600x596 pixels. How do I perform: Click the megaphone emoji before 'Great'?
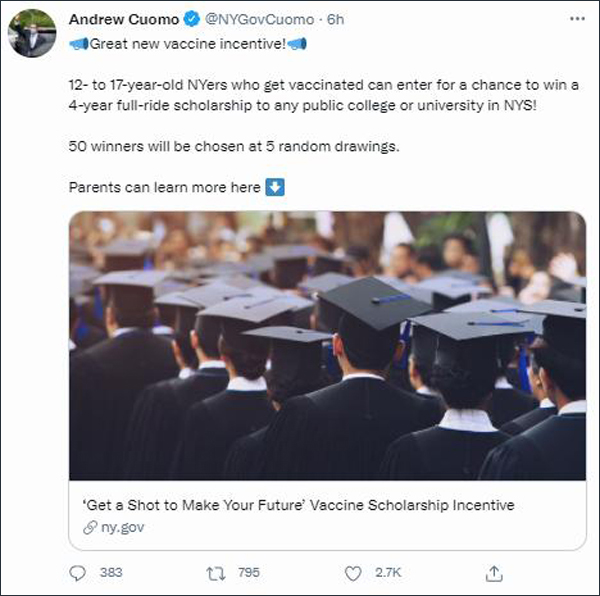tap(77, 43)
